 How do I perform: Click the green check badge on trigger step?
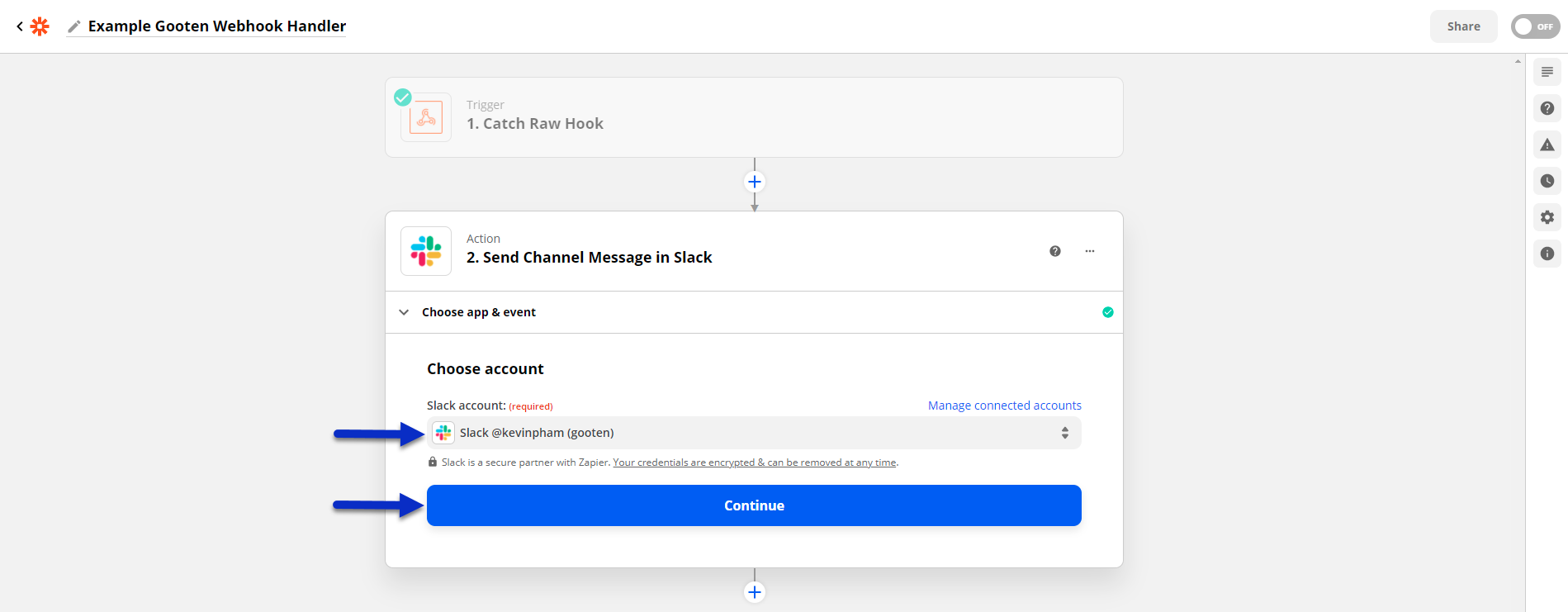click(403, 97)
